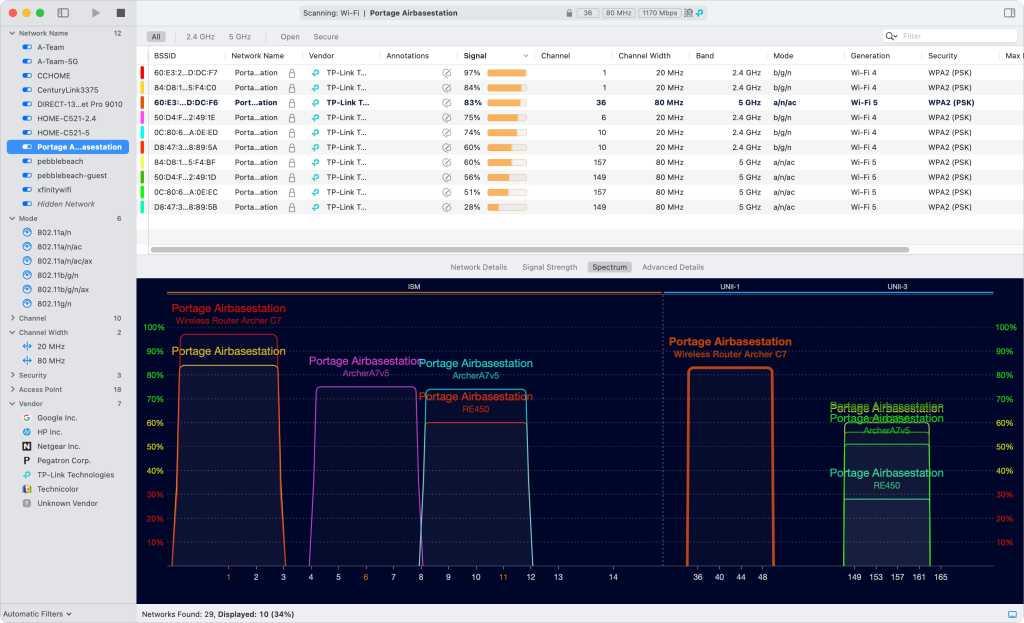Select the 84:D8:1...5:F4:BF table row
This screenshot has height=623, width=1024.
click(581, 162)
